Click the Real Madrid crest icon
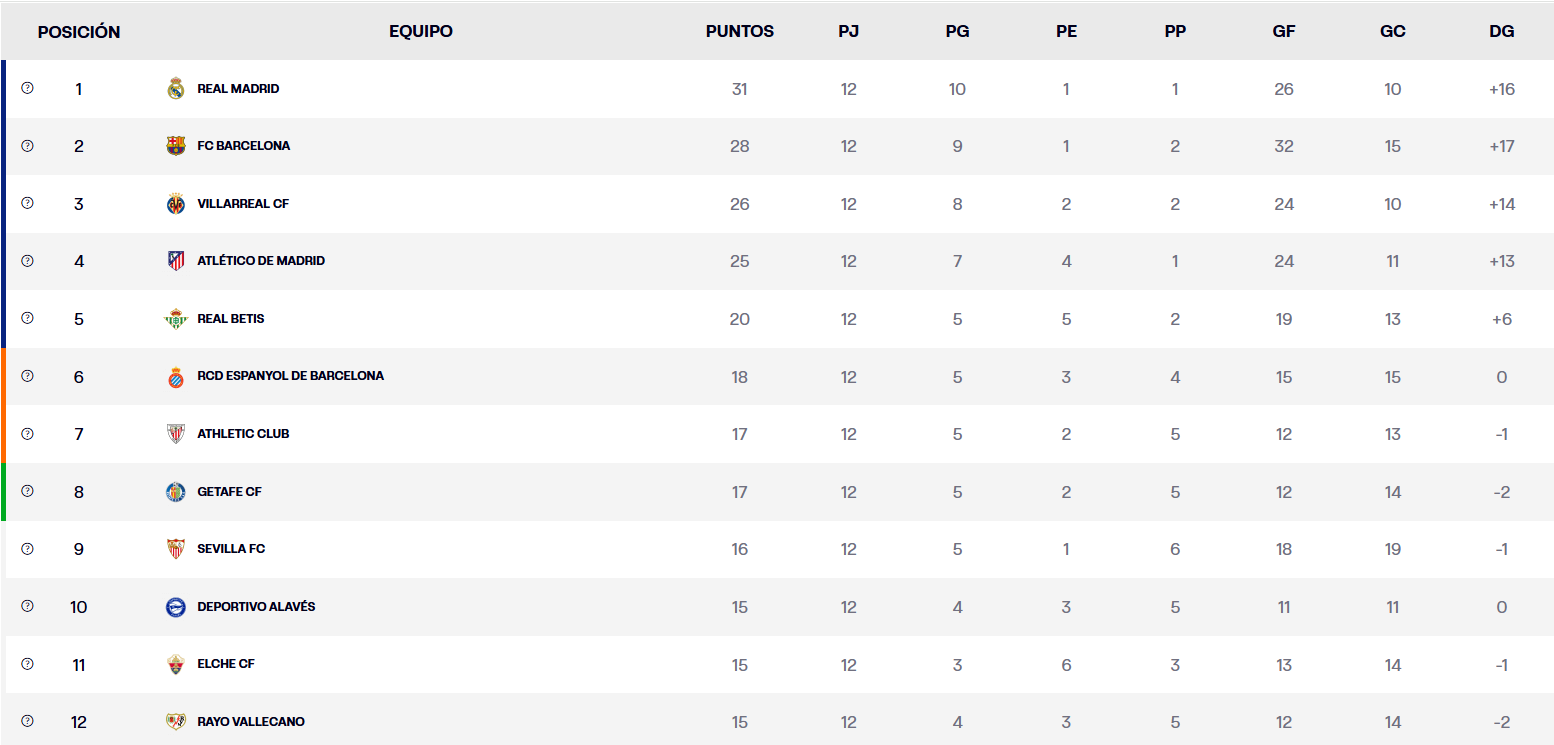 [x=176, y=89]
